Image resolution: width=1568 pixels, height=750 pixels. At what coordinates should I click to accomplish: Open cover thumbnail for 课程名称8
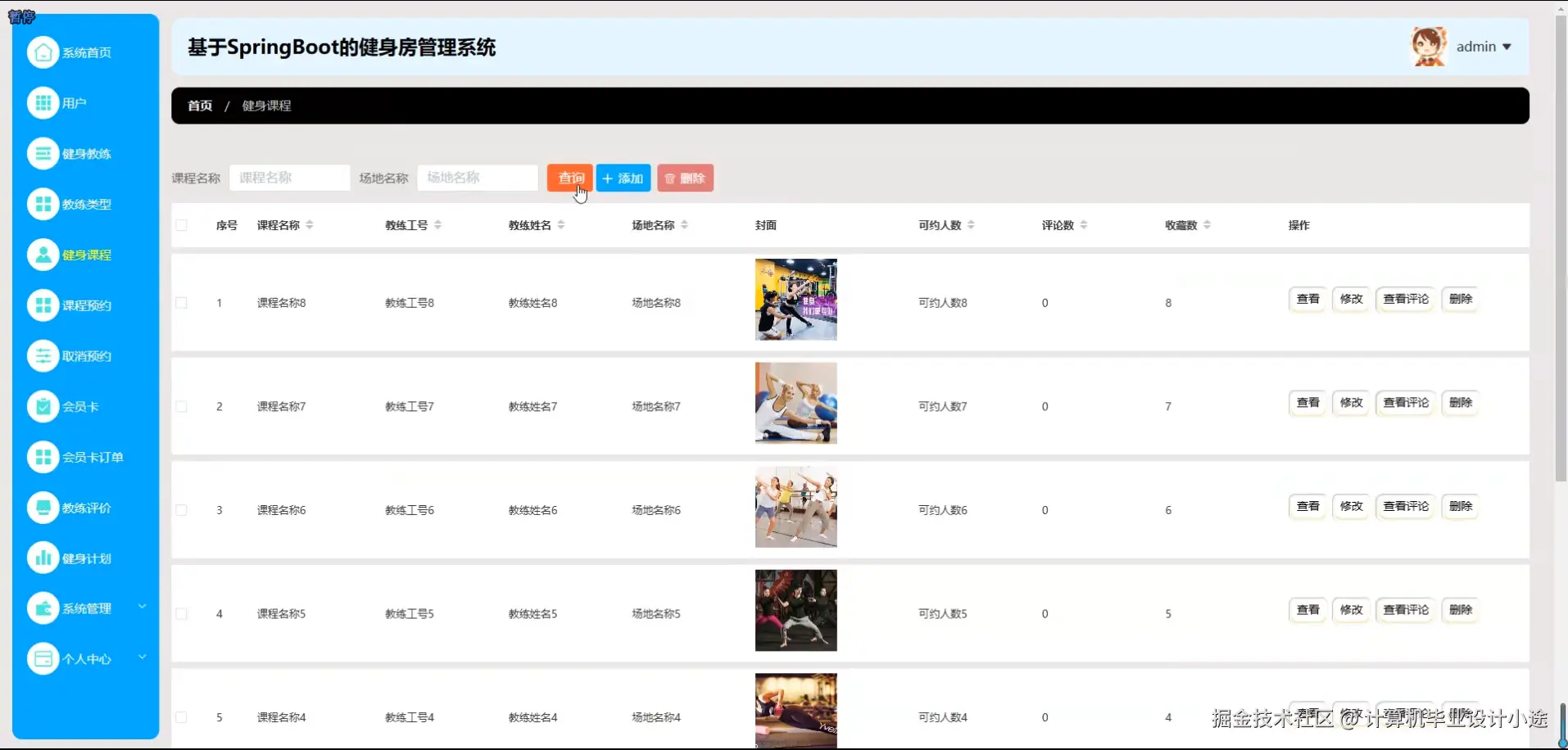pyautogui.click(x=796, y=300)
